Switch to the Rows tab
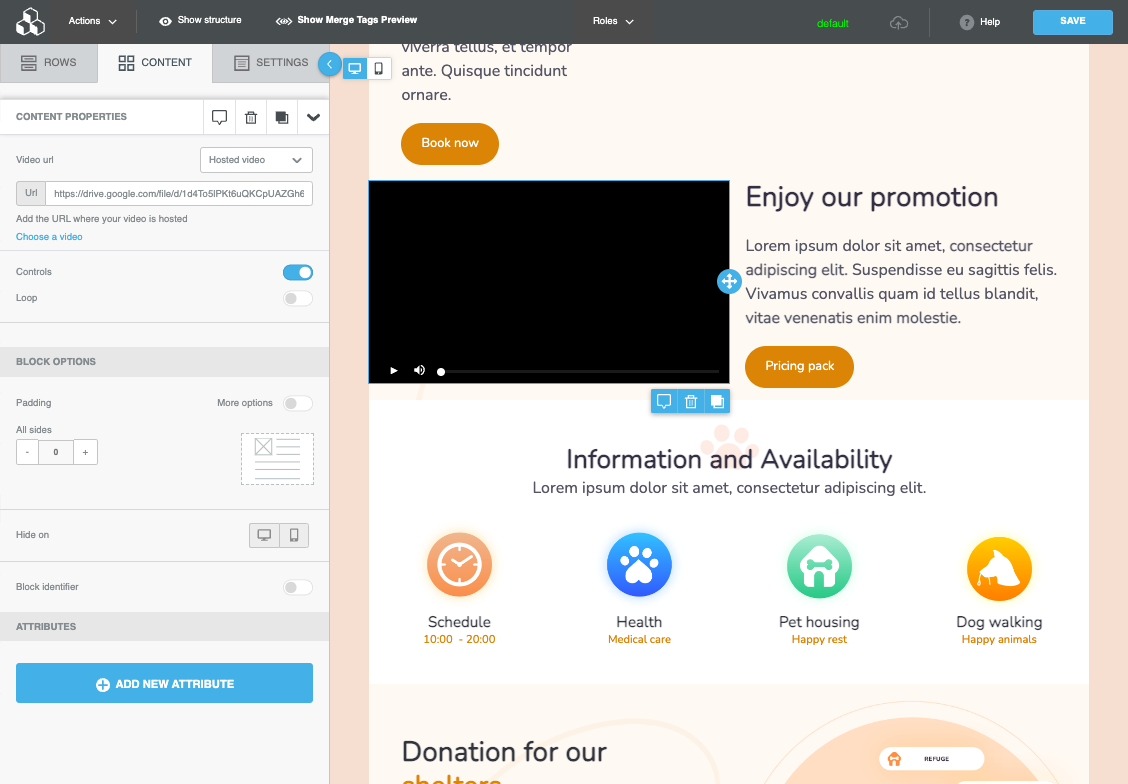Viewport: 1128px width, 784px height. tap(49, 62)
